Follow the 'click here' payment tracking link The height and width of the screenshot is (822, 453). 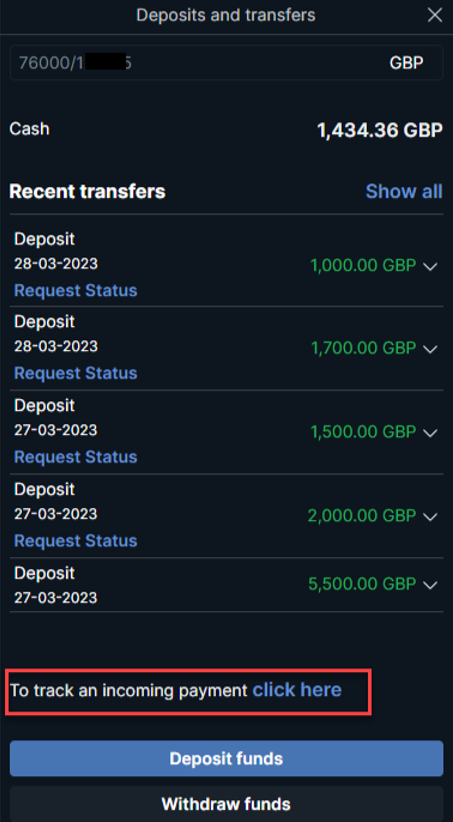(x=297, y=690)
